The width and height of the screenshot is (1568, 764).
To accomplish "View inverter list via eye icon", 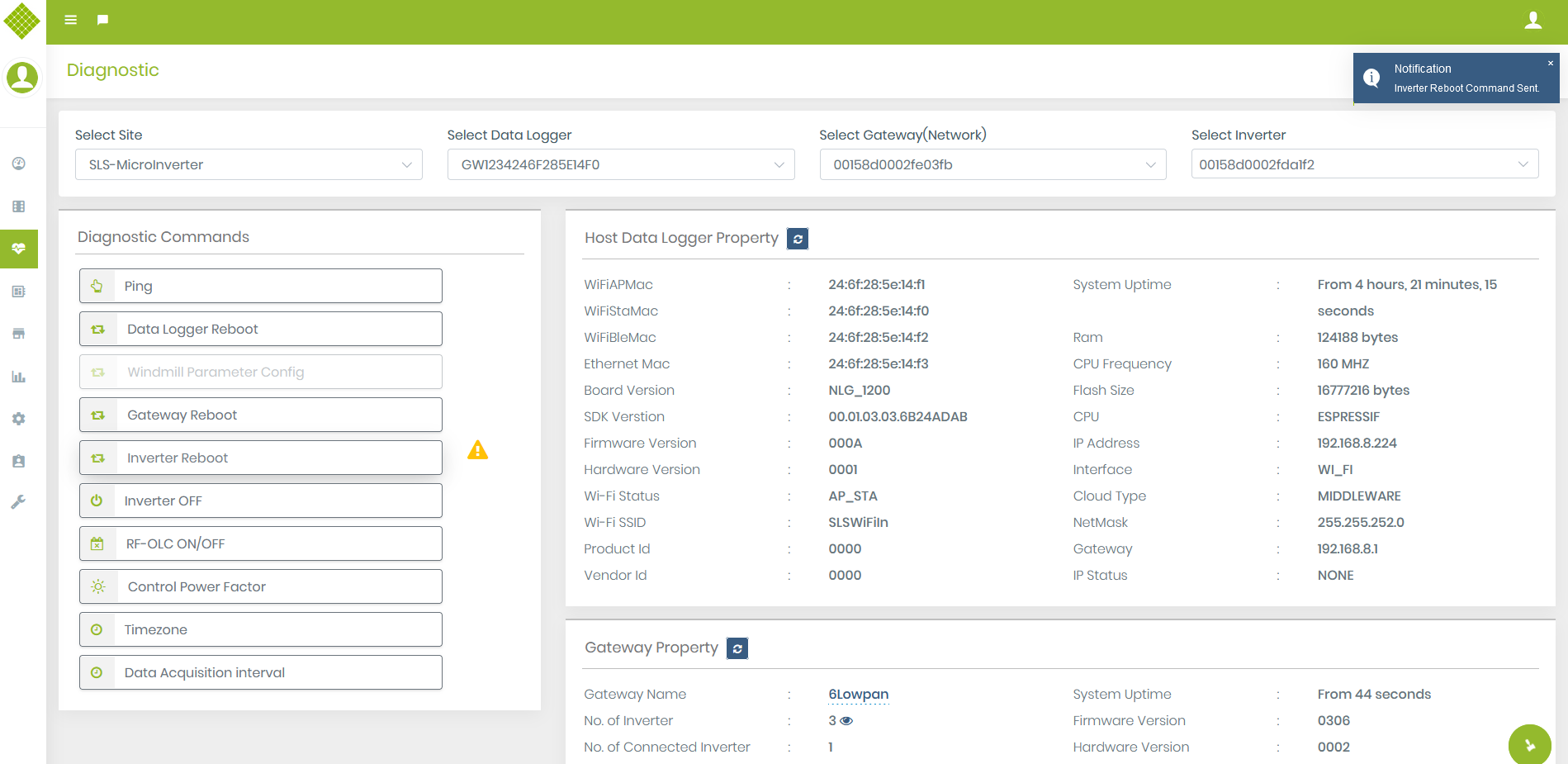I will click(x=846, y=721).
